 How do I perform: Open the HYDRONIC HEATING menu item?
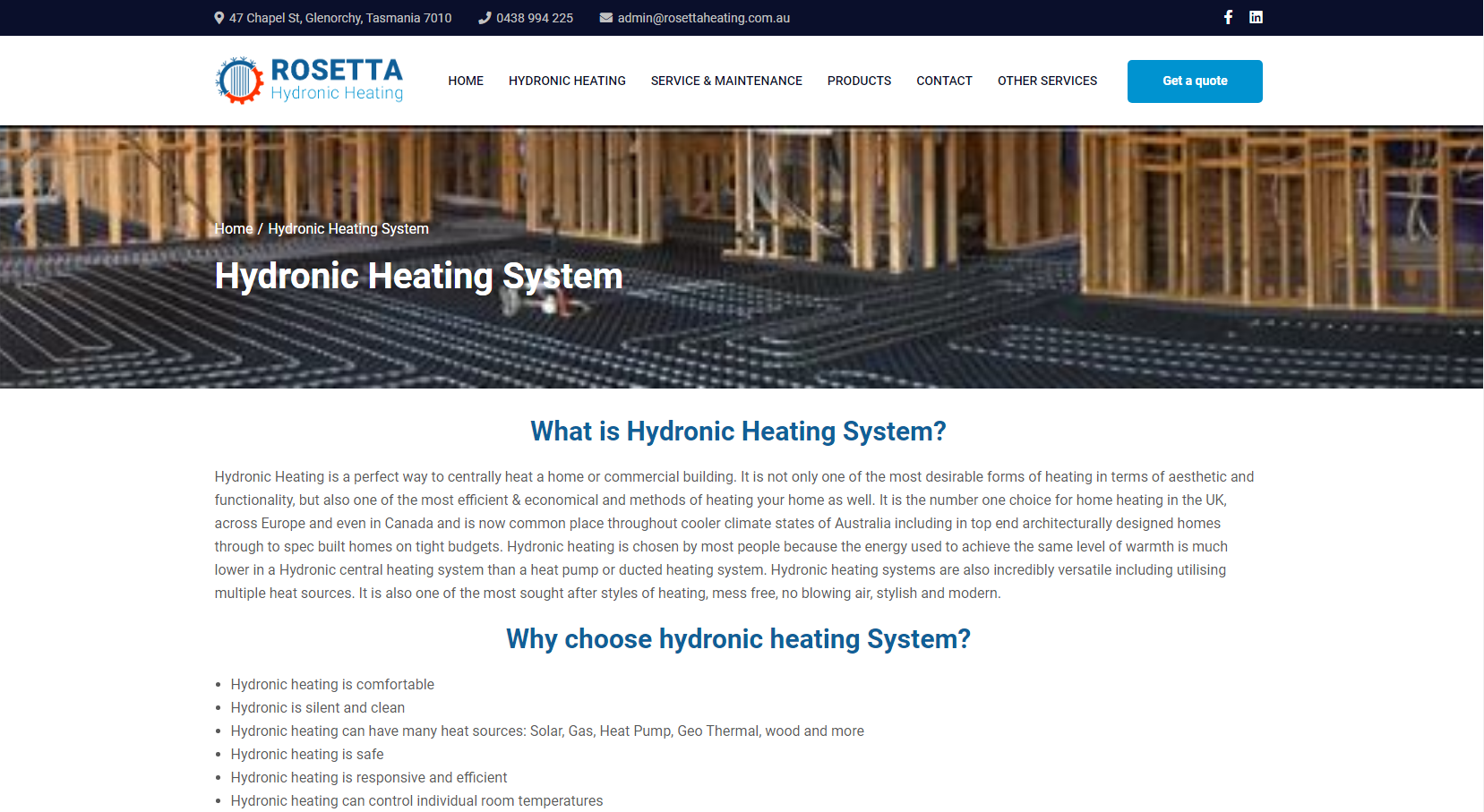(x=567, y=81)
